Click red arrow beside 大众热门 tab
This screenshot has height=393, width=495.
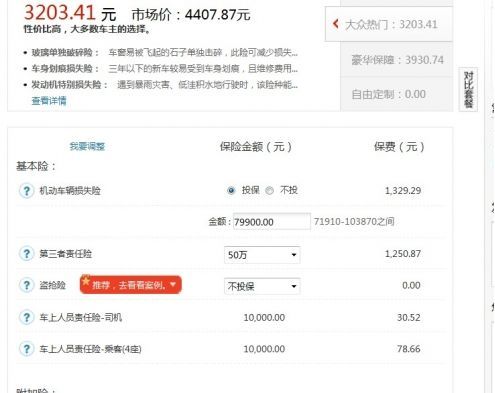[x=336, y=24]
